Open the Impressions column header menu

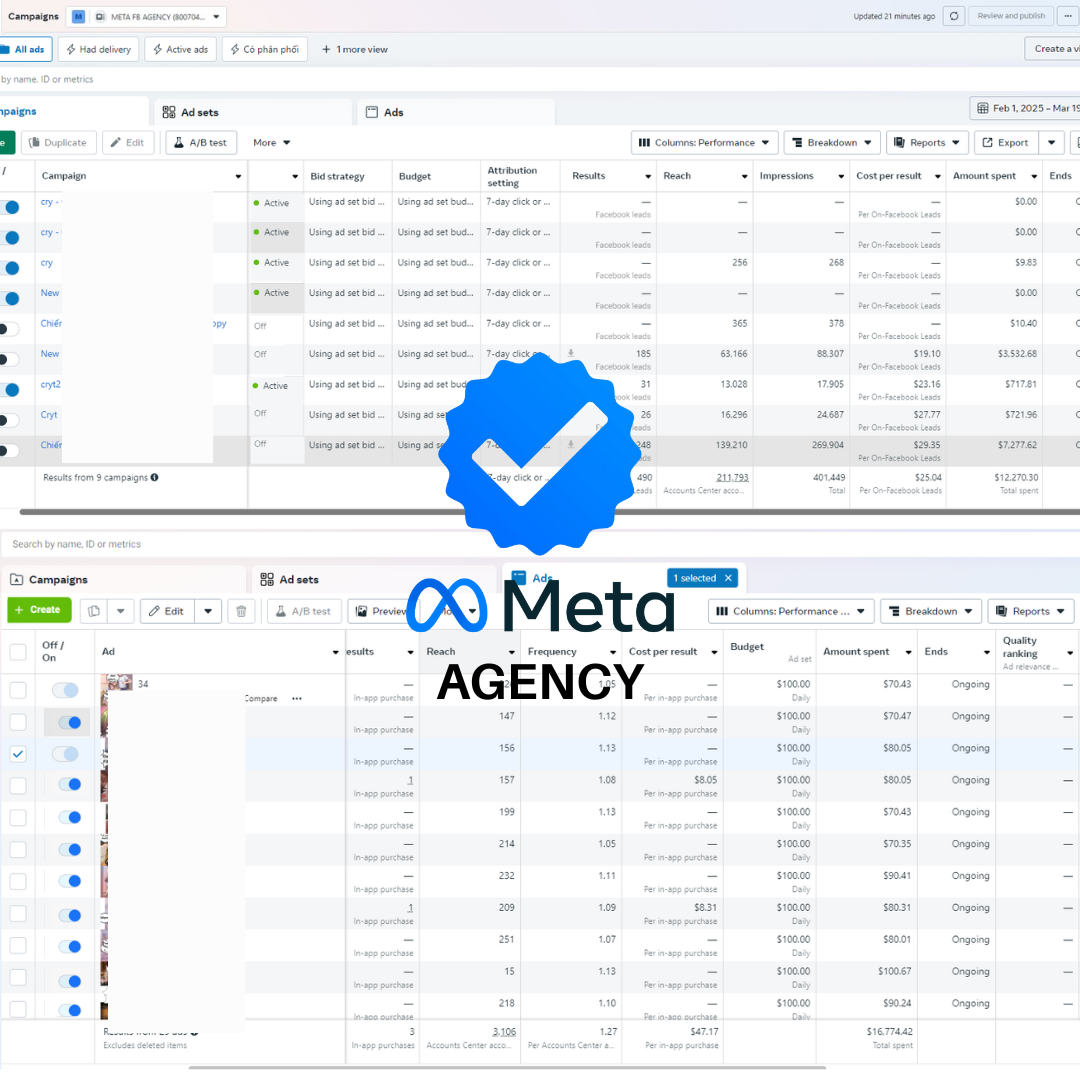[x=841, y=176]
